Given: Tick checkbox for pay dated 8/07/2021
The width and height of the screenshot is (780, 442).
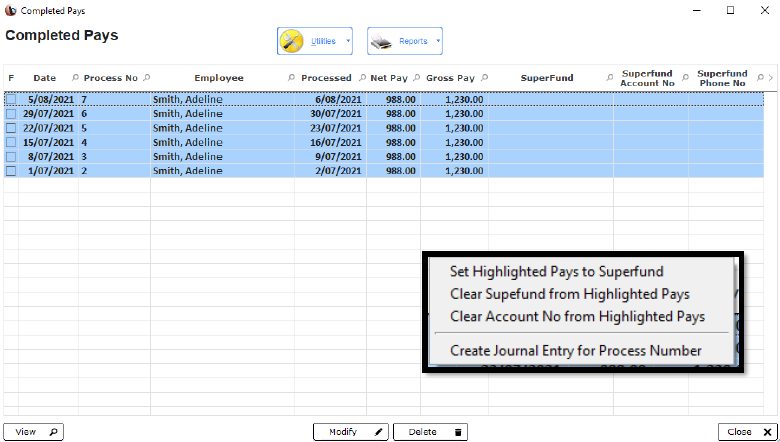Looking at the screenshot, I should [x=11, y=157].
